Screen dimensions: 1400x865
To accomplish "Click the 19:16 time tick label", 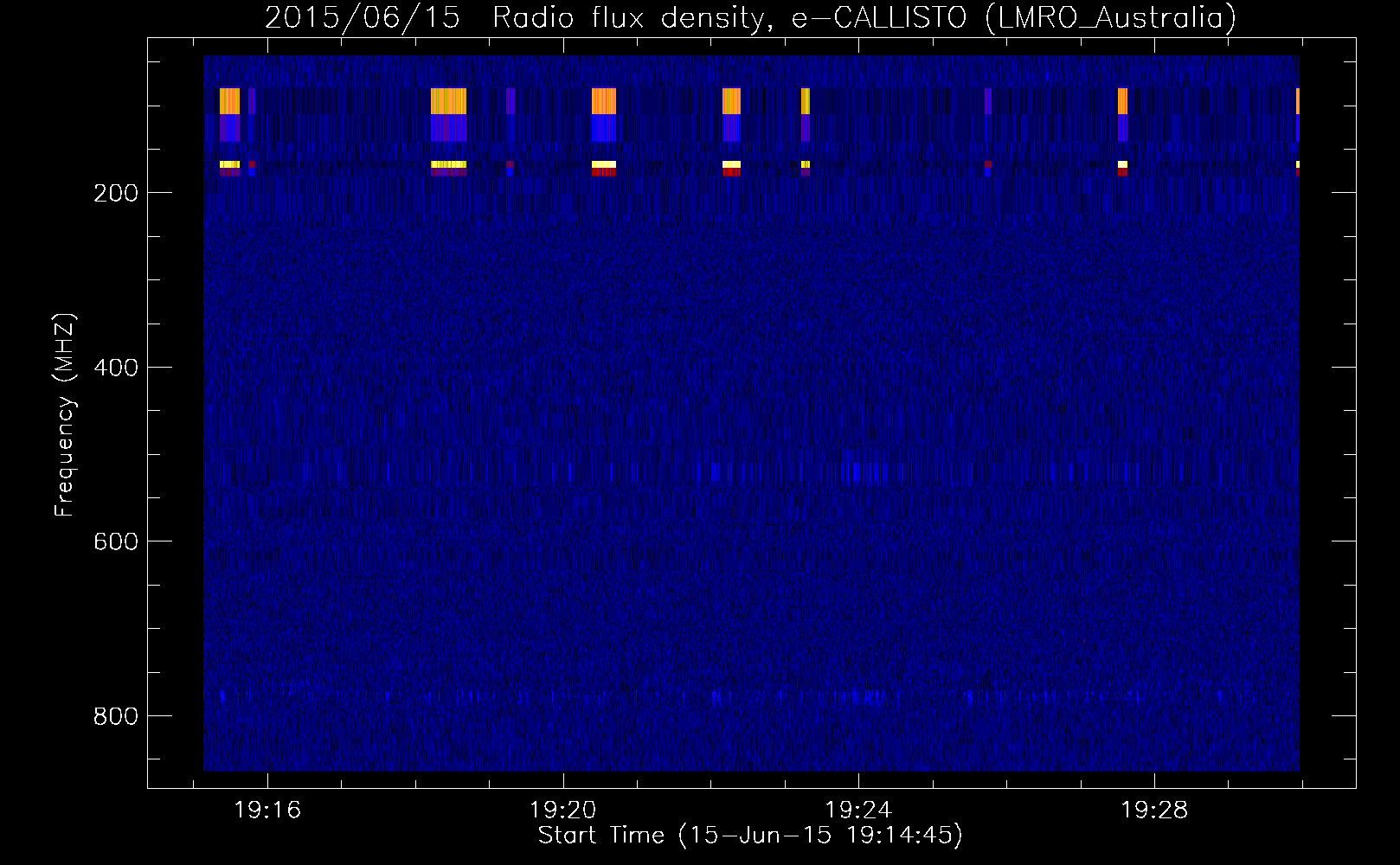I will coord(267,811).
